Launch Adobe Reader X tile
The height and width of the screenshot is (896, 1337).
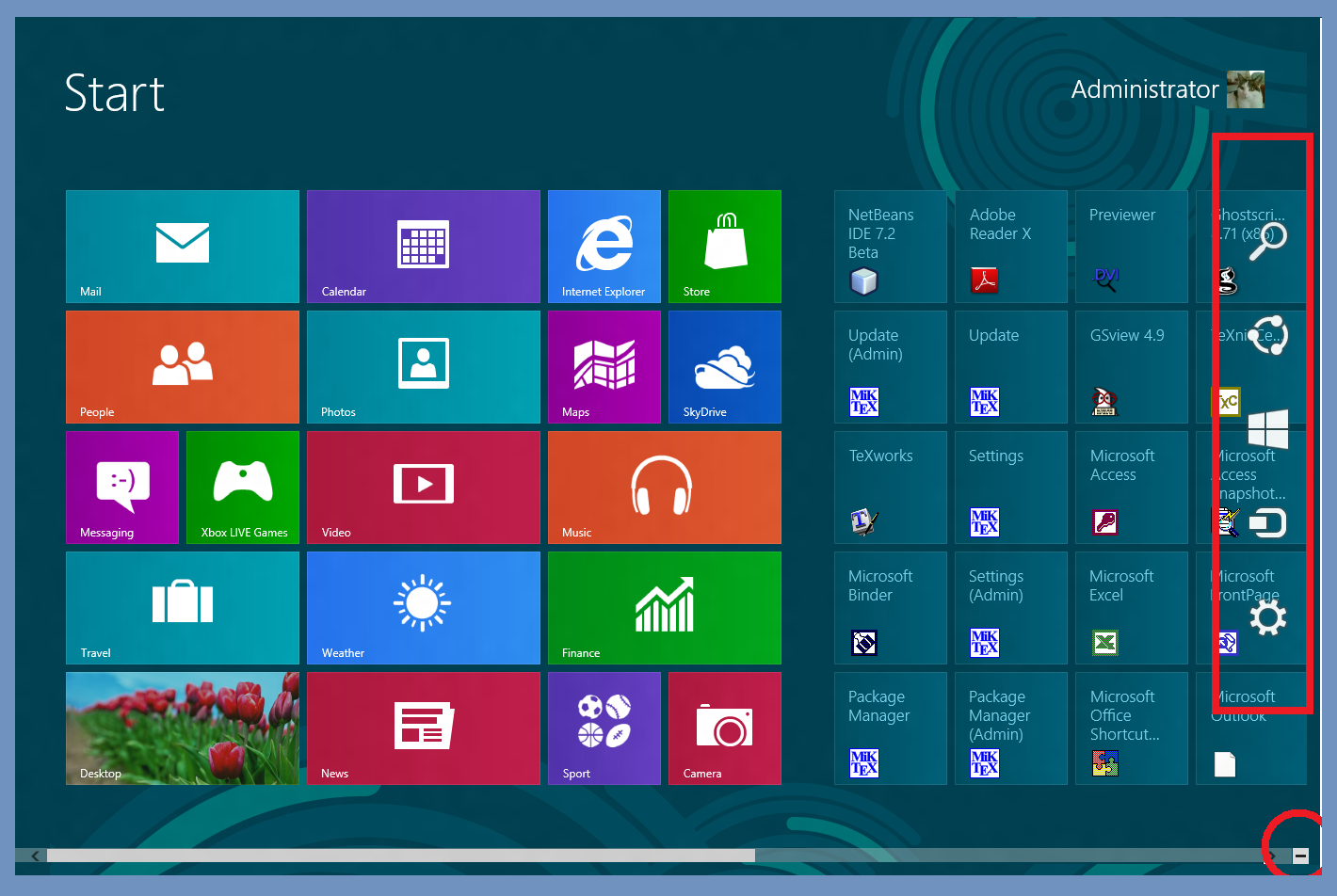(1011, 247)
